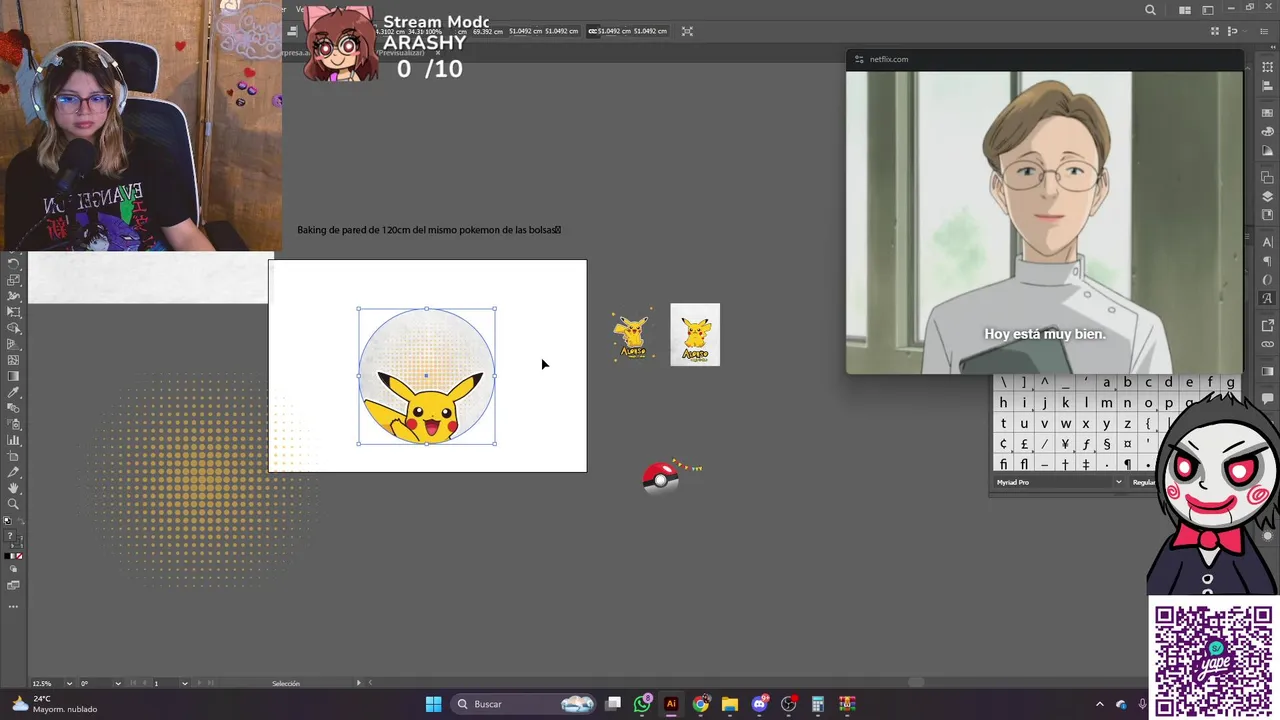Viewport: 1280px width, 720px height.
Task: Select the Mesh tool
Action: coord(14,360)
